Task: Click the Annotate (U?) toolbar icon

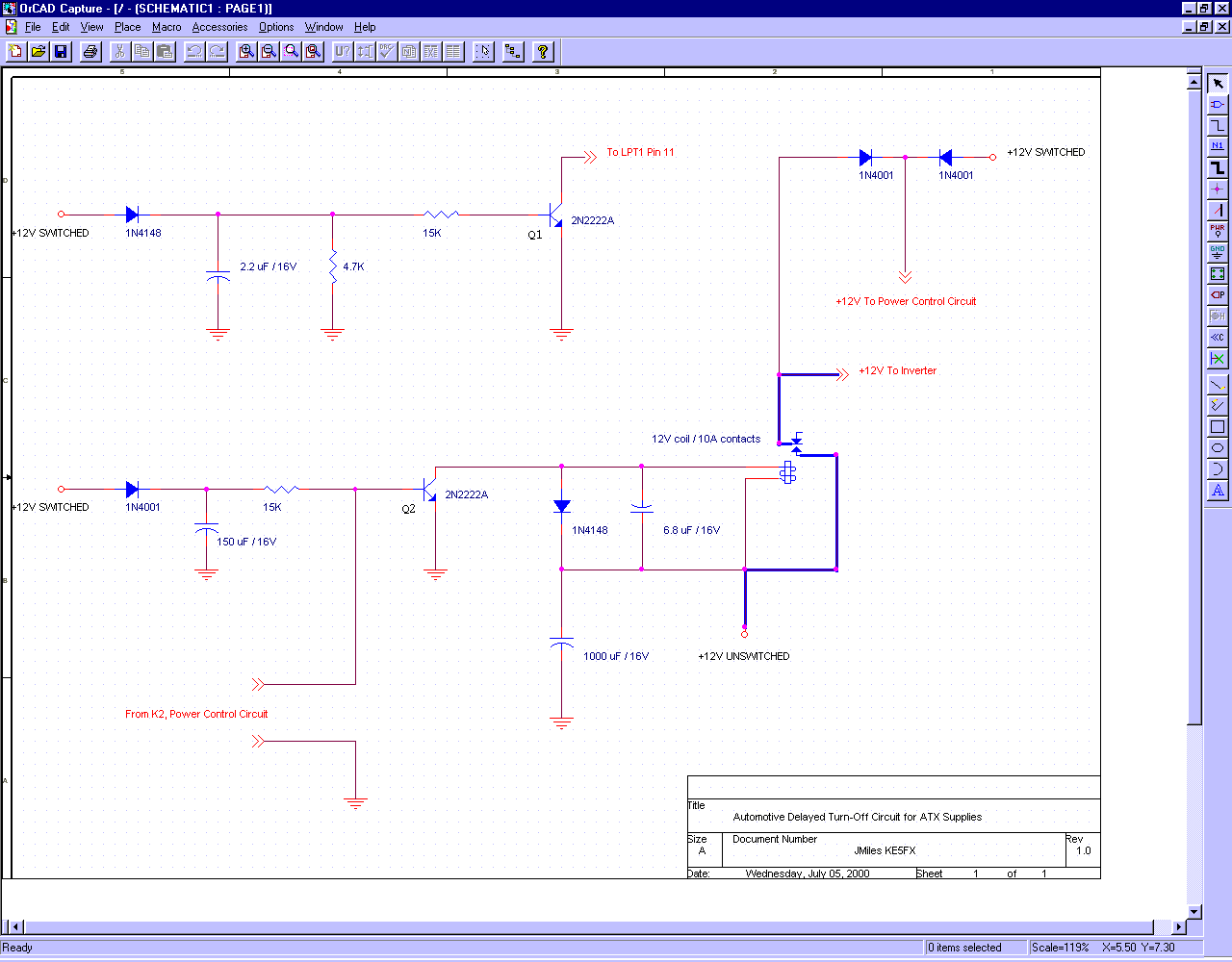Action: [x=343, y=51]
